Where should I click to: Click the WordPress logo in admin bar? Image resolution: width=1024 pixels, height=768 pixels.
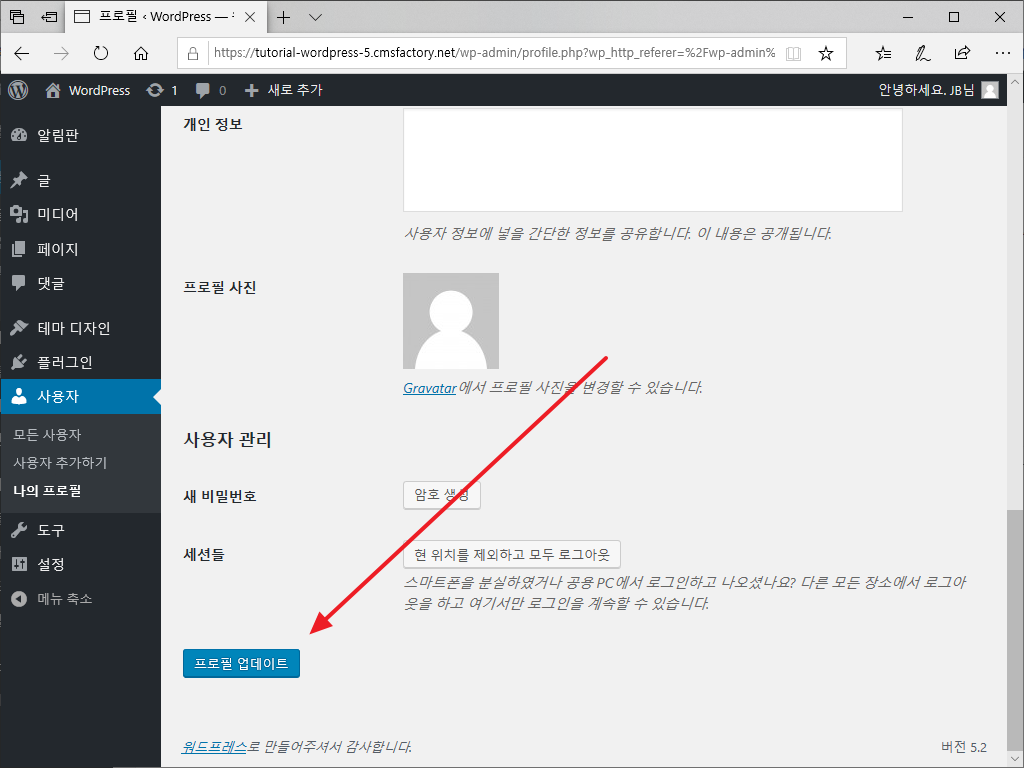point(18,90)
